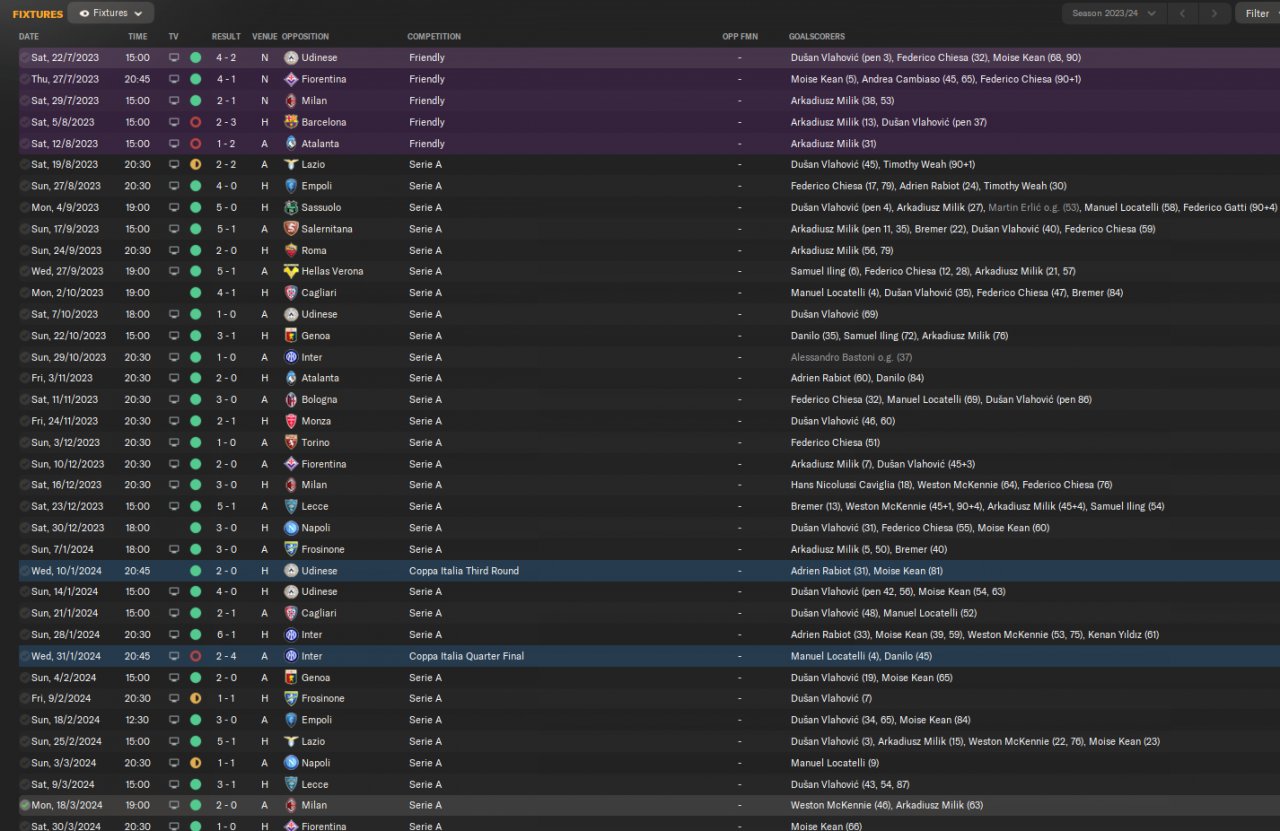Click the 12:30 kick-off time
Image resolution: width=1280 pixels, height=831 pixels.
click(138, 720)
